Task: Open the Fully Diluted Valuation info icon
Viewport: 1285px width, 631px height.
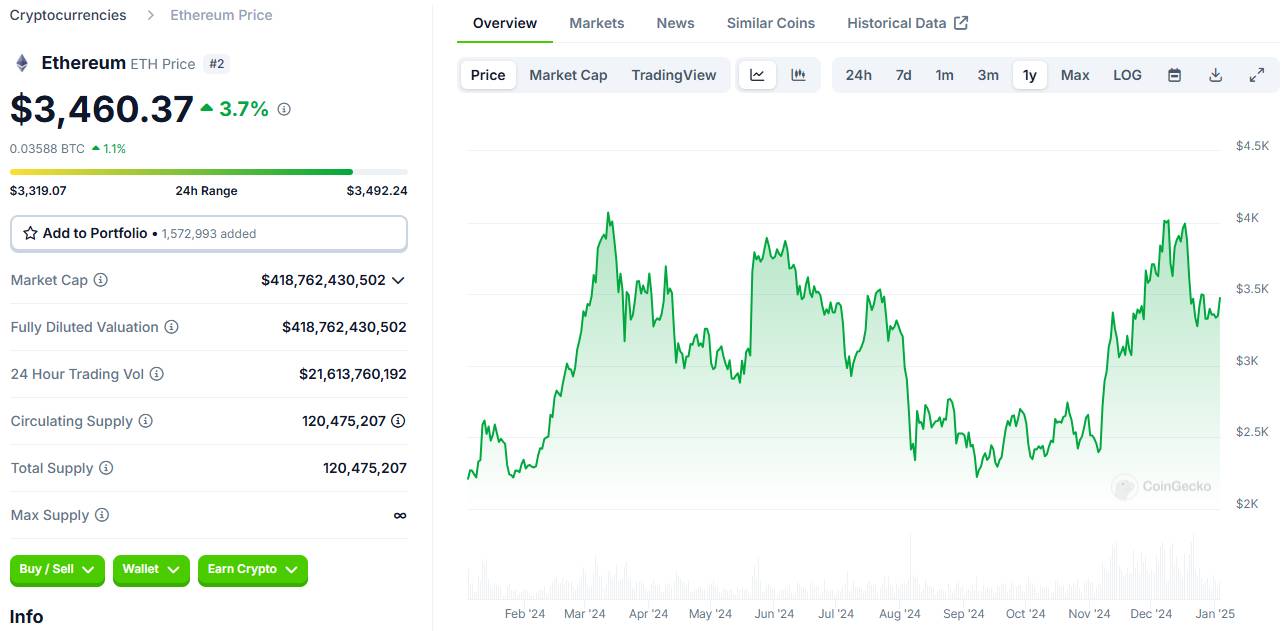Action: [171, 327]
